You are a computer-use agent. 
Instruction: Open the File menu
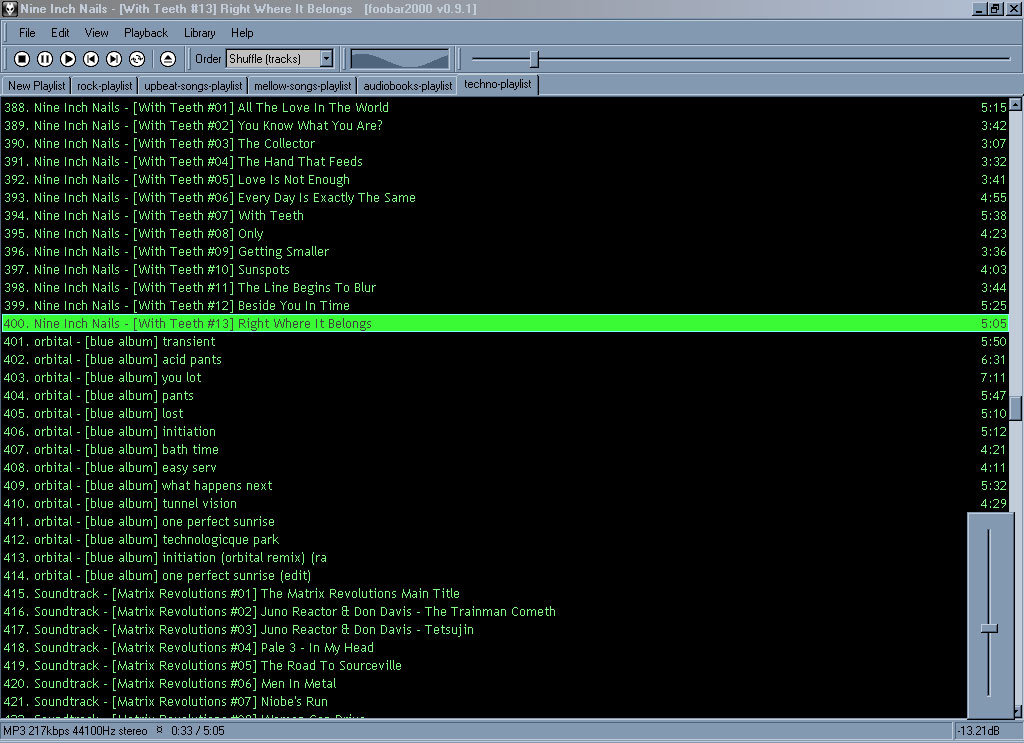(x=27, y=33)
